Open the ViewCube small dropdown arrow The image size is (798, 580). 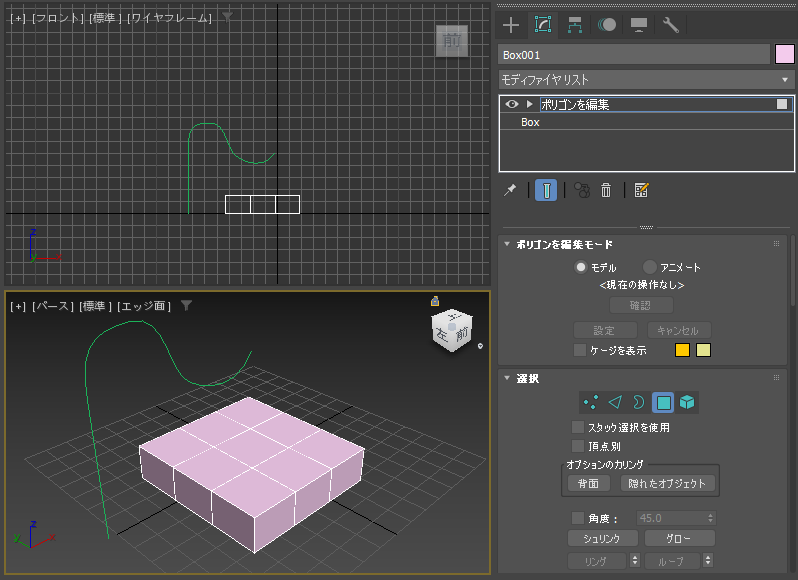click(480, 346)
